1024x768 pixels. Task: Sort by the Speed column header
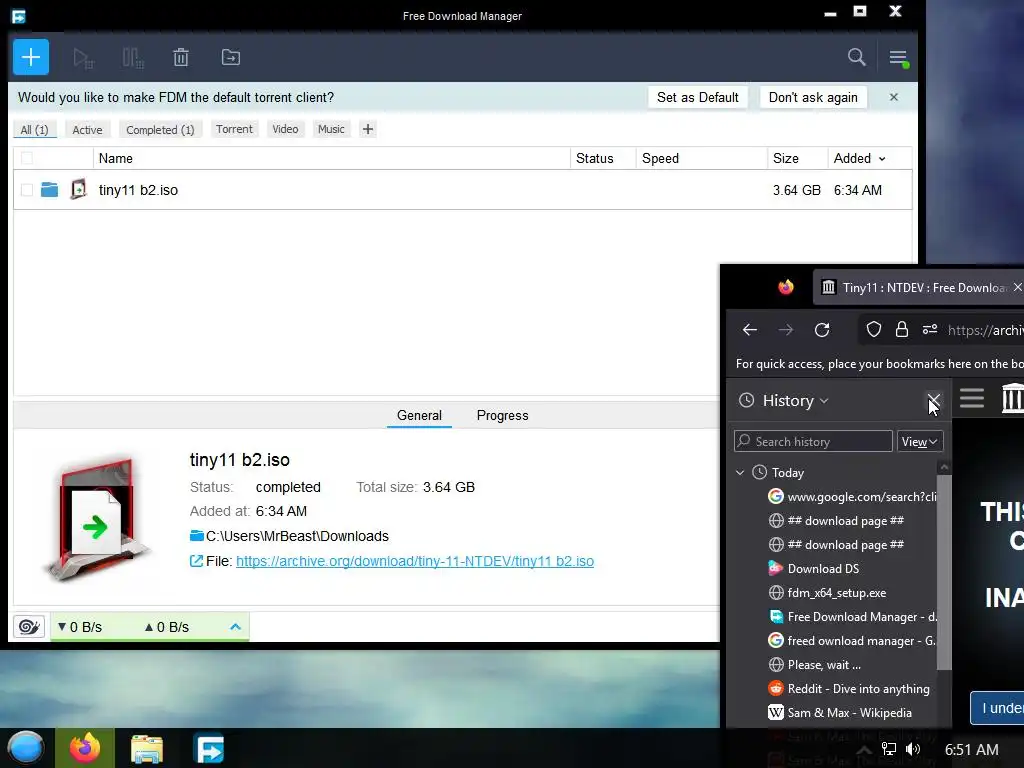pyautogui.click(x=660, y=159)
